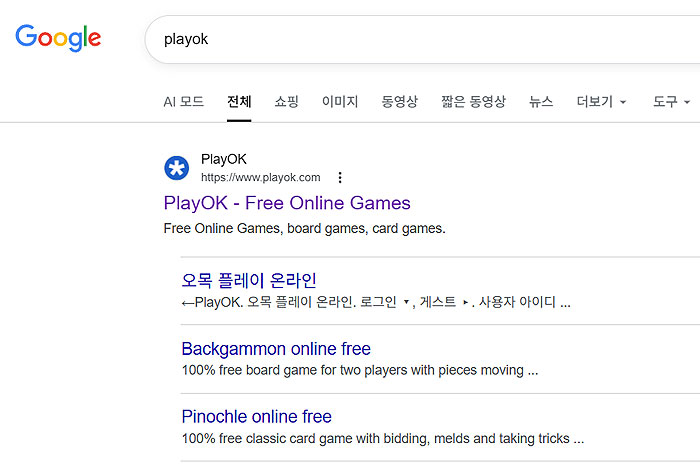Viewport: 700px width, 466px height.
Task: Click the search box containing playok
Action: click(422, 39)
